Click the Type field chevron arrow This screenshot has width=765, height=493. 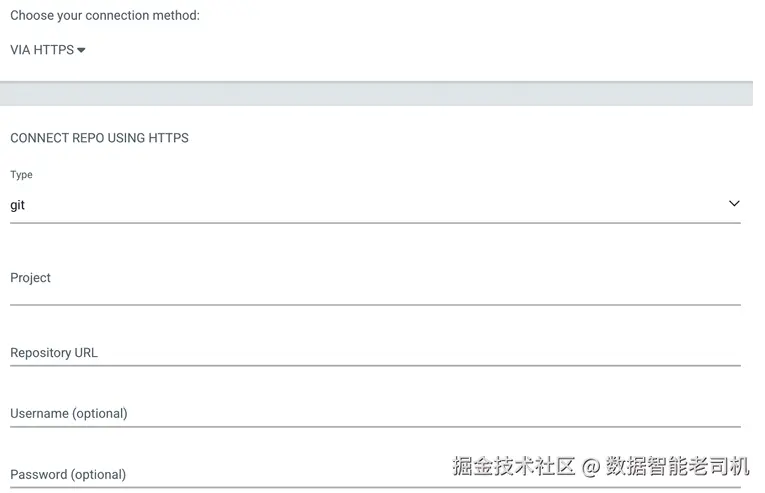click(734, 204)
